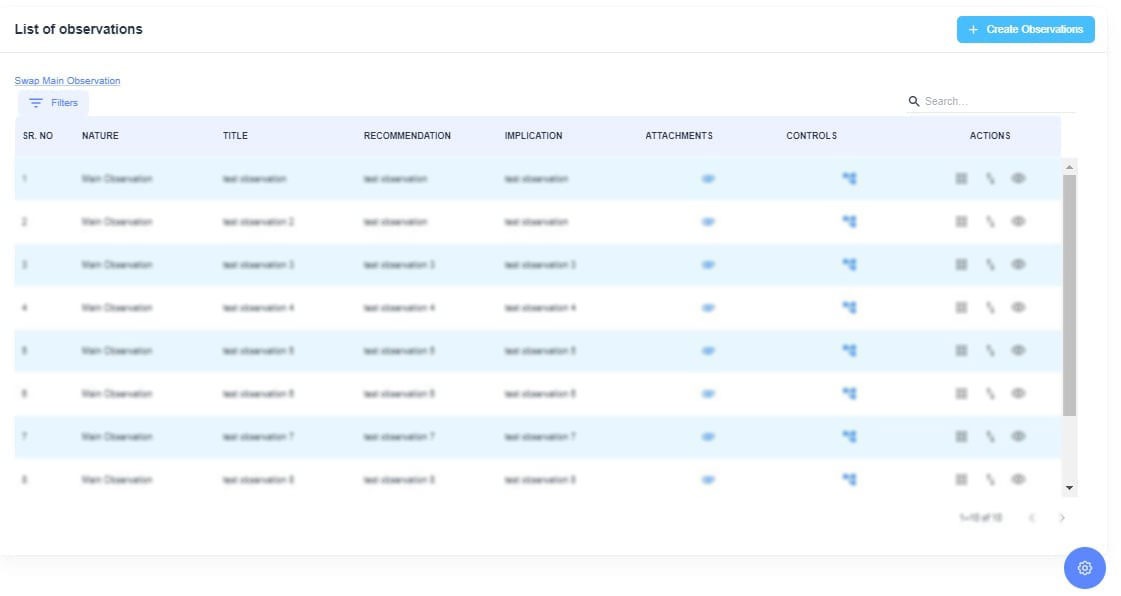Open the Controls icon for observation 5

pyautogui.click(x=848, y=351)
